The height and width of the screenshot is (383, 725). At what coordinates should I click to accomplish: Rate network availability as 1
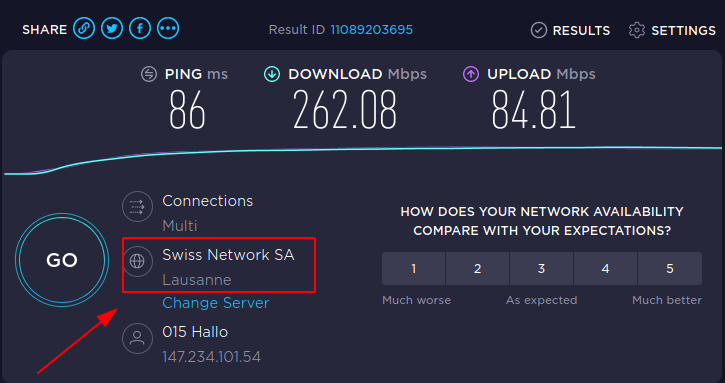(413, 268)
